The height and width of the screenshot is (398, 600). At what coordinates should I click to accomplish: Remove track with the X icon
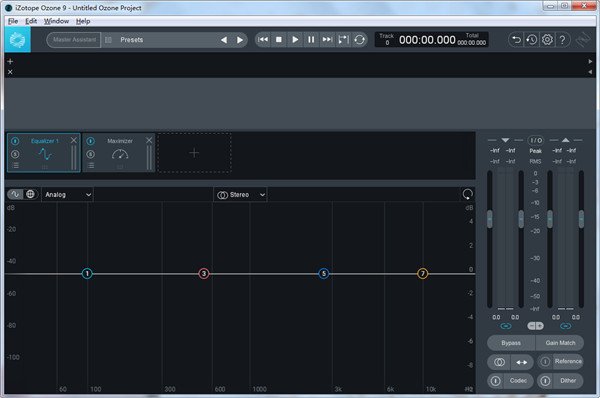click(10, 72)
